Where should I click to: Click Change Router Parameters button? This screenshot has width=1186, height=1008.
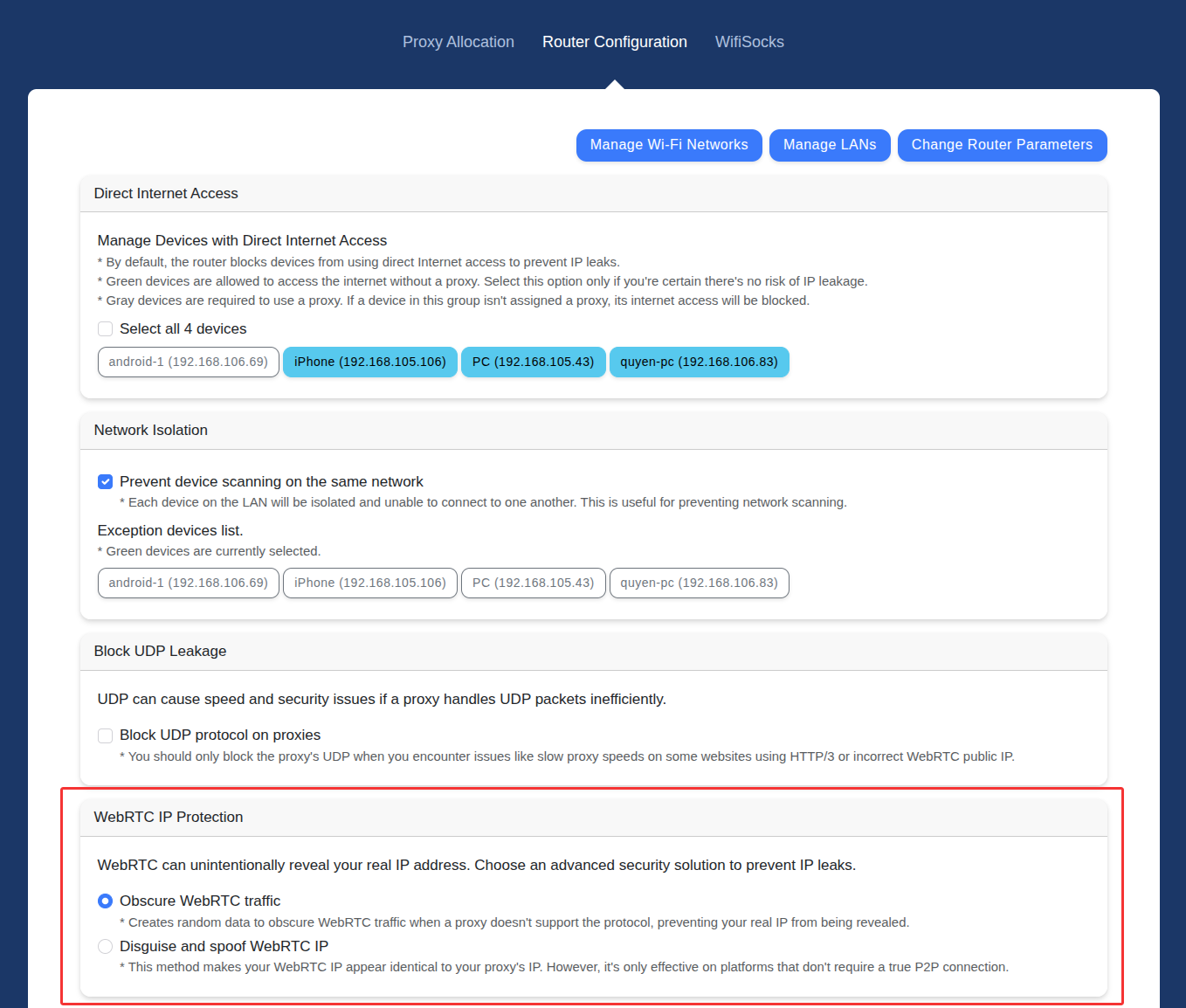pyautogui.click(x=1001, y=145)
